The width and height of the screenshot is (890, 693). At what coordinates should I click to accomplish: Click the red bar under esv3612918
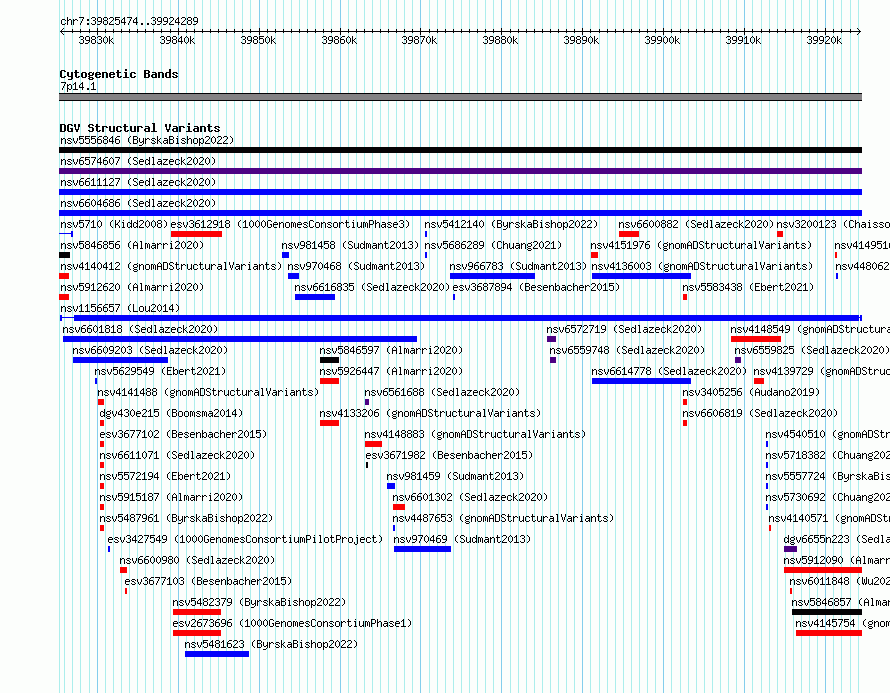click(x=196, y=234)
